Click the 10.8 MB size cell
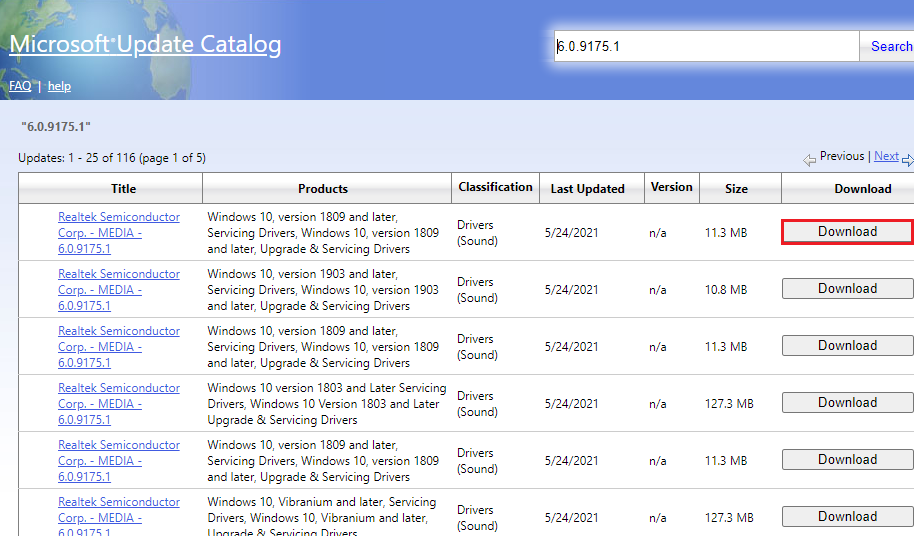 (x=726, y=290)
